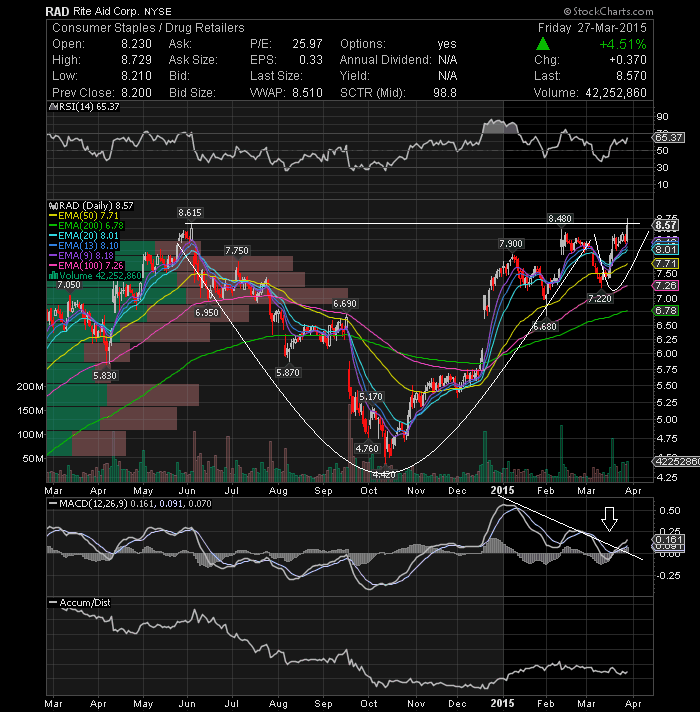This screenshot has height=712, width=700.
Task: Click the 6.680 price annotation
Action: (545, 326)
